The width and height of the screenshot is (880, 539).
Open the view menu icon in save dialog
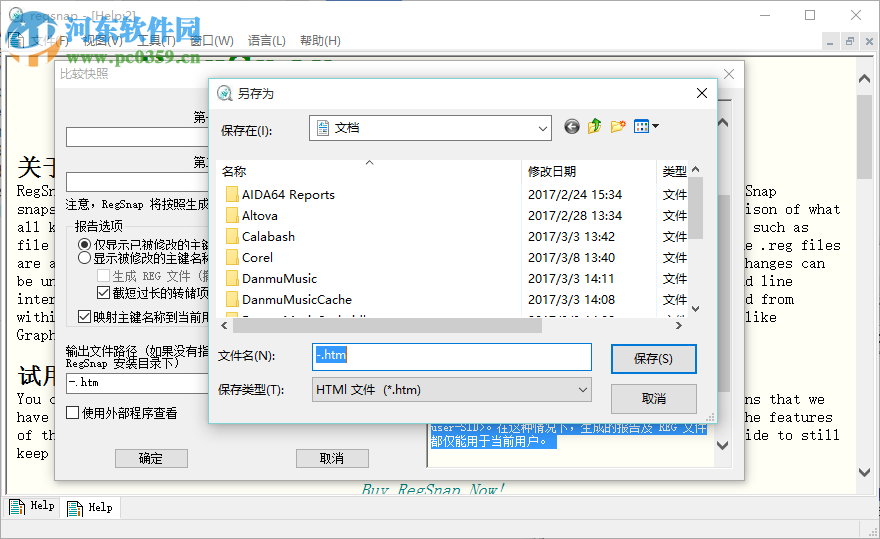click(641, 127)
